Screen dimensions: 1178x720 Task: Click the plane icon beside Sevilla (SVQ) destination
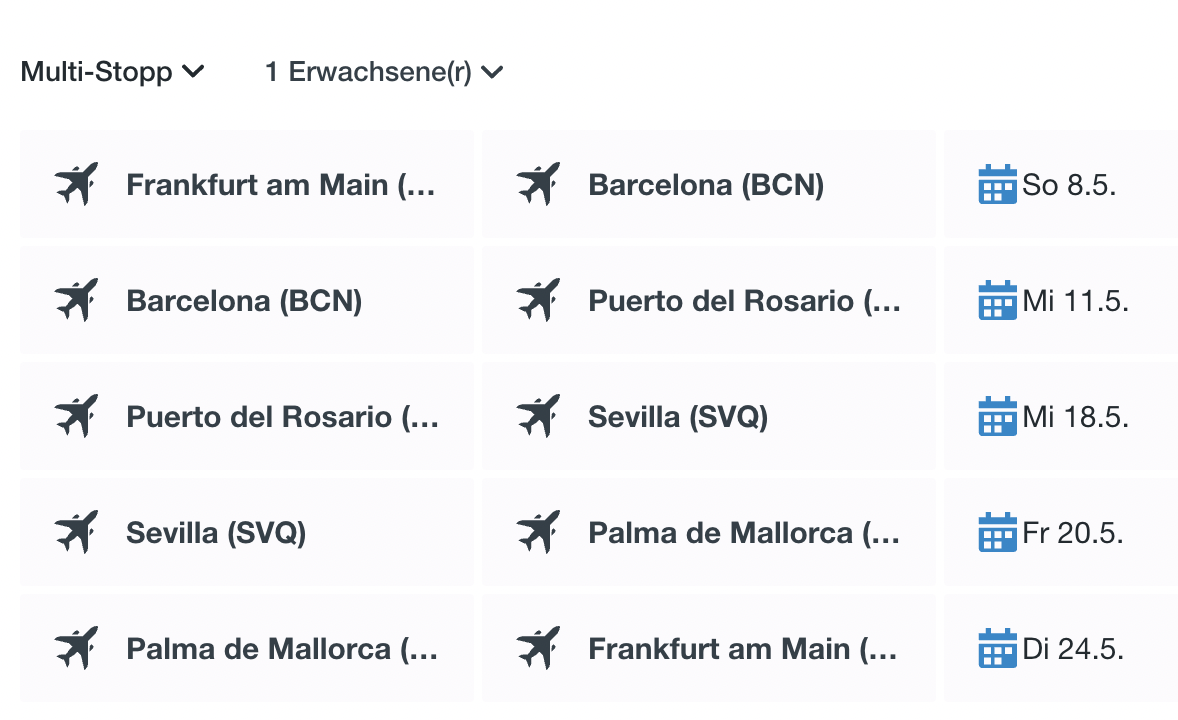point(539,416)
